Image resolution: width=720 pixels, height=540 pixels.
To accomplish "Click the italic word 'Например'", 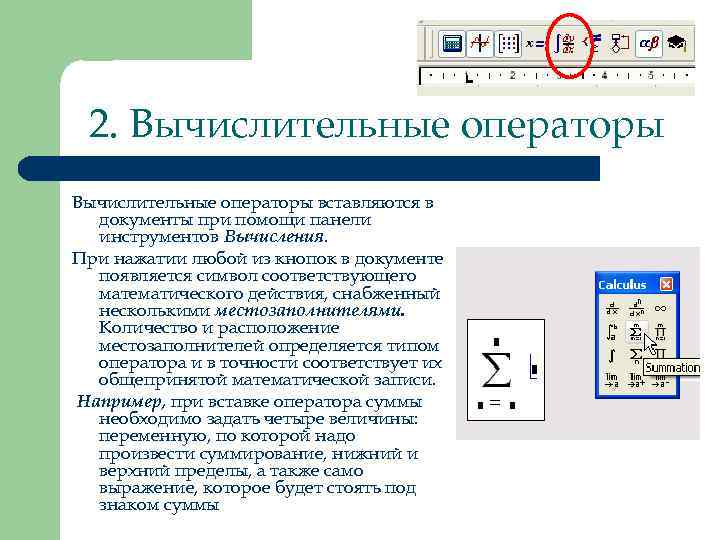I will pos(119,402).
